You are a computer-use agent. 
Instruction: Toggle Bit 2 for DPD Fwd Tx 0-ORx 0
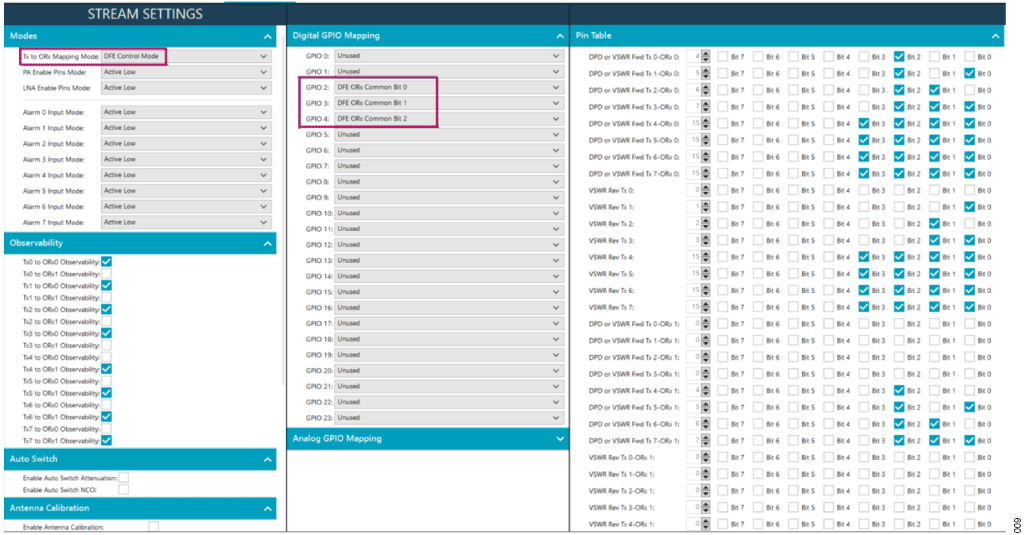pos(899,57)
